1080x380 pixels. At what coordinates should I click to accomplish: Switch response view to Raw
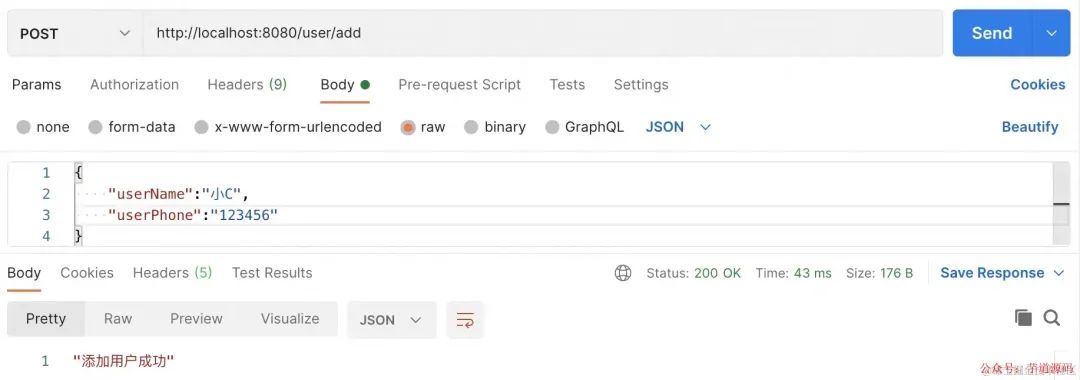[118, 319]
